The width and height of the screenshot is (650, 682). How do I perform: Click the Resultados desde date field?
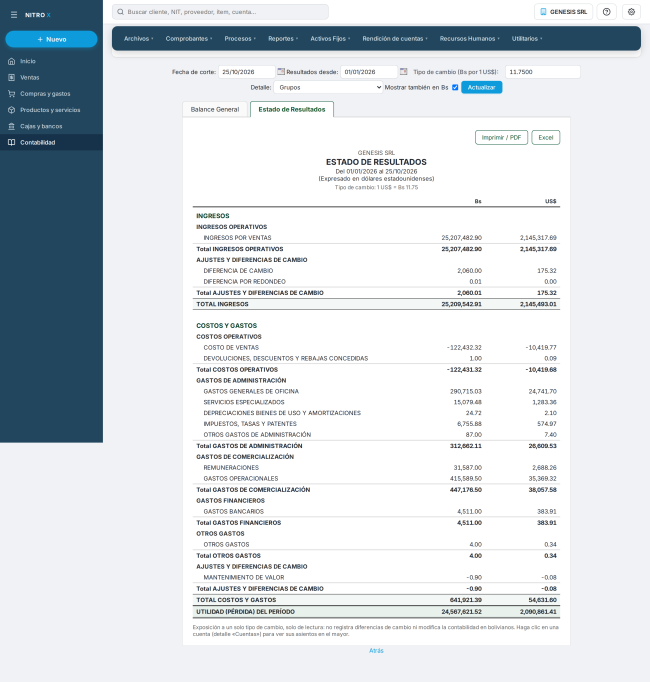pos(369,72)
